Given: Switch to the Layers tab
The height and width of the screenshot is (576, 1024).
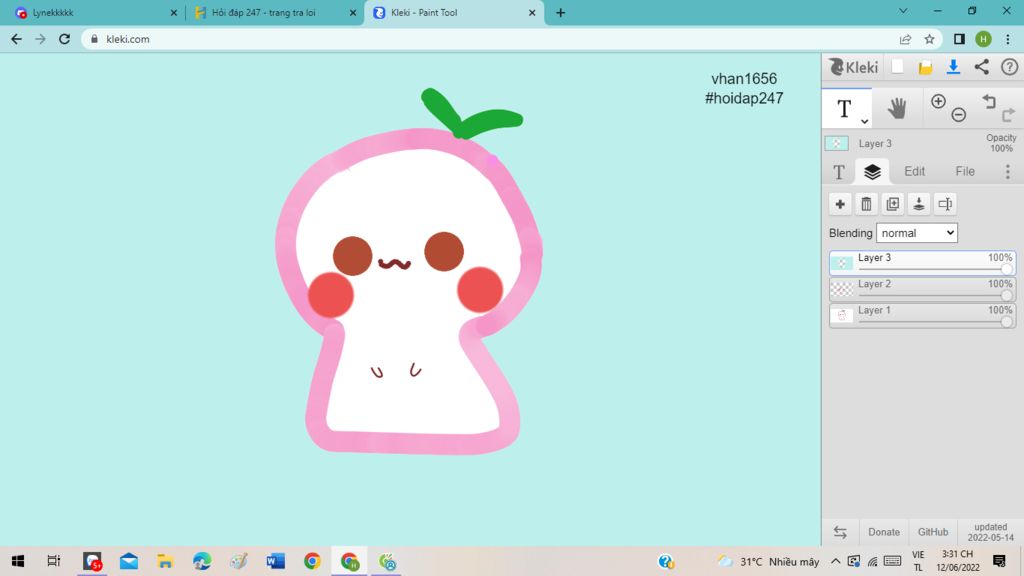Looking at the screenshot, I should 872,172.
